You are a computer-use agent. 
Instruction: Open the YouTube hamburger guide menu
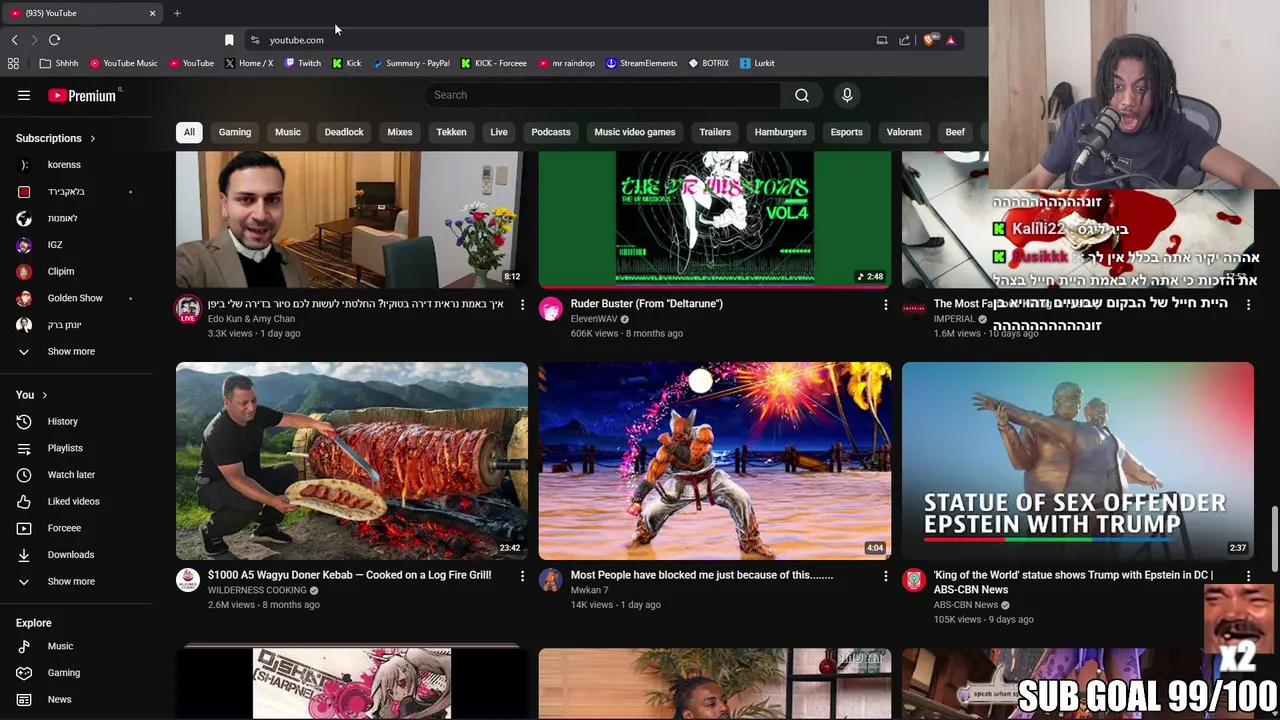pyautogui.click(x=24, y=96)
